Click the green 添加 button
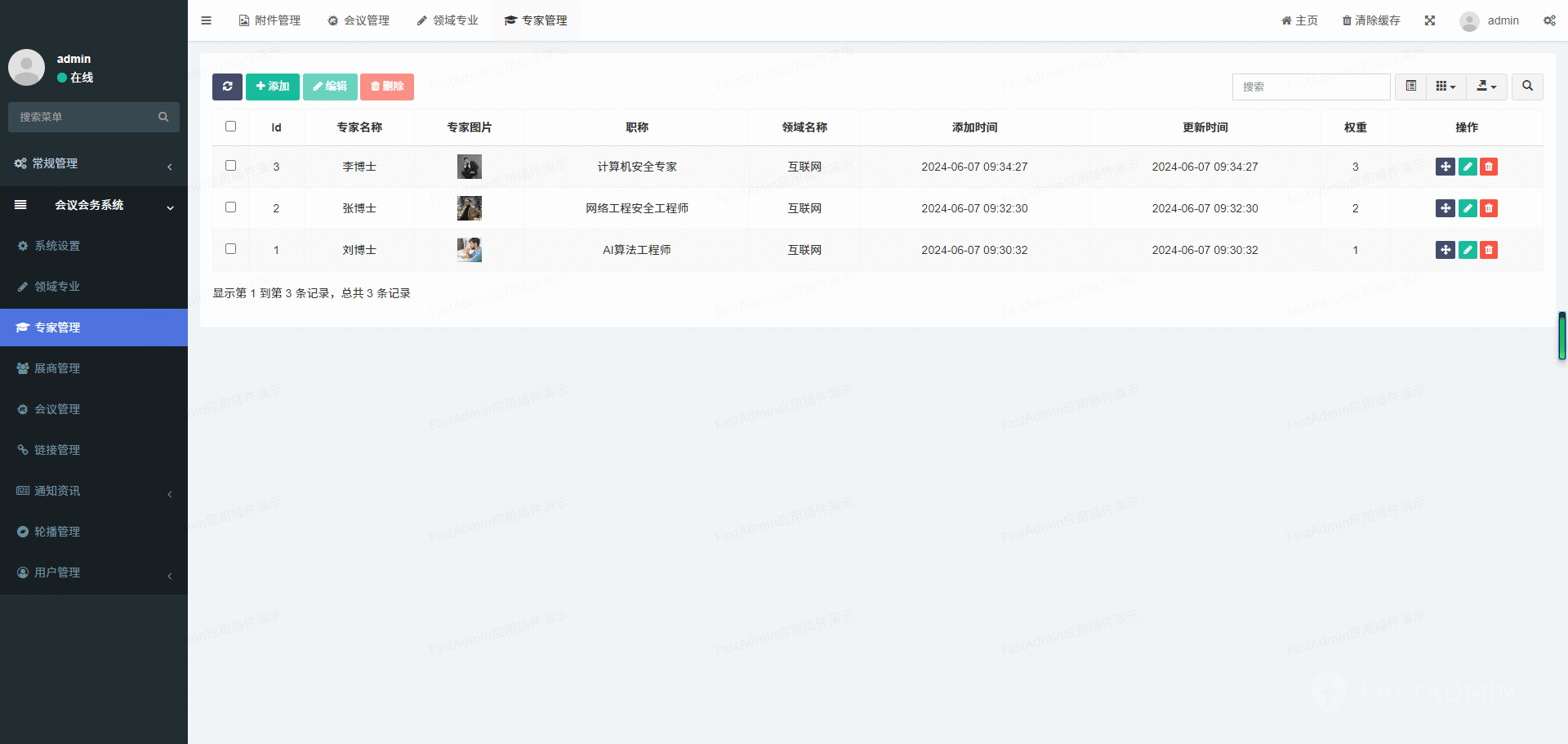This screenshot has height=744, width=1568. (273, 87)
